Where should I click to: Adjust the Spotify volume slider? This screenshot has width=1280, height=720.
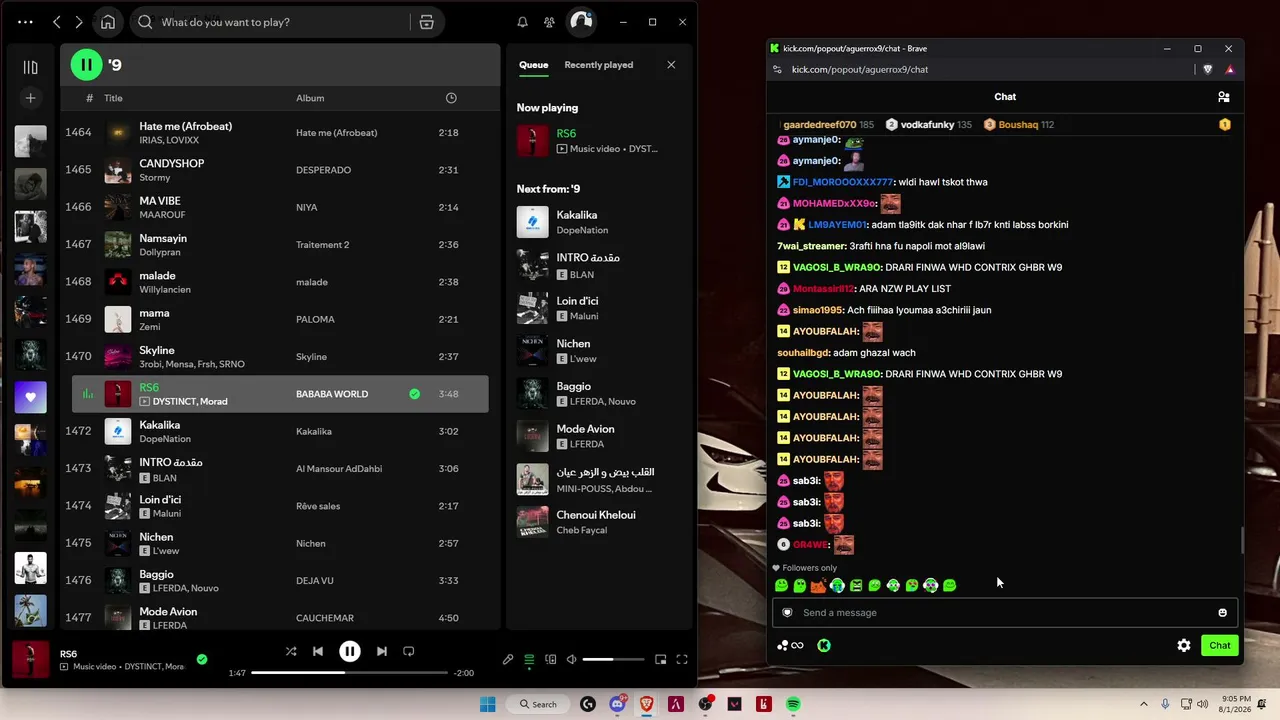coord(614,659)
